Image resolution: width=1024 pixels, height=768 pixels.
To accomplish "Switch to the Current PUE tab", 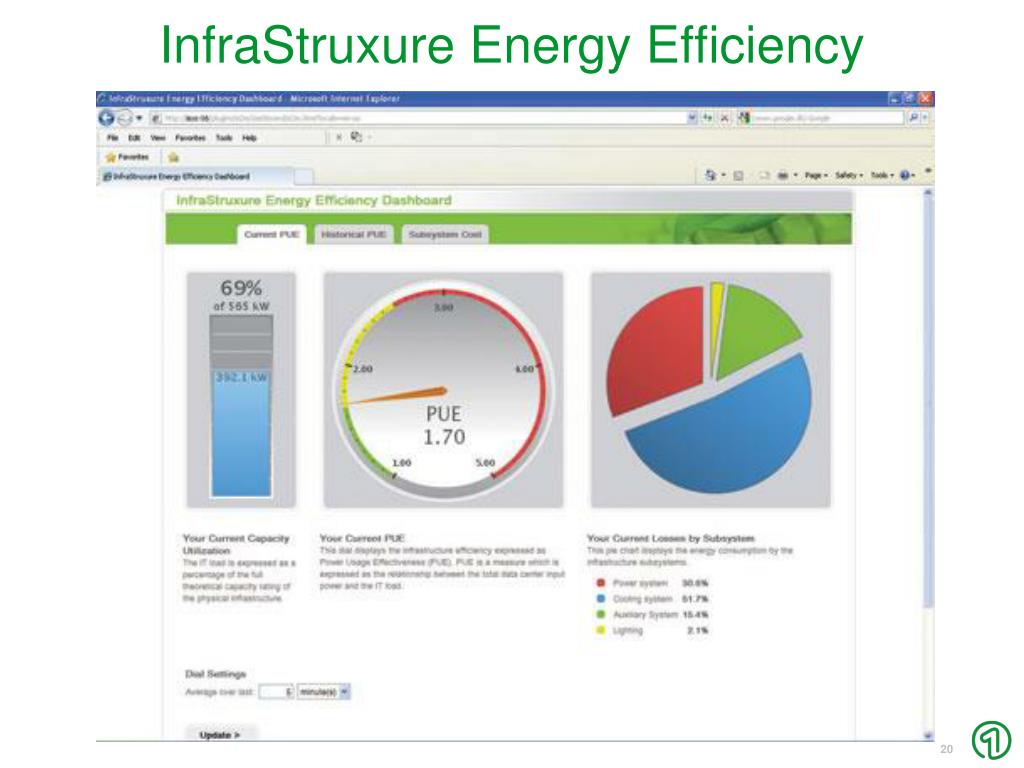I will 271,234.
